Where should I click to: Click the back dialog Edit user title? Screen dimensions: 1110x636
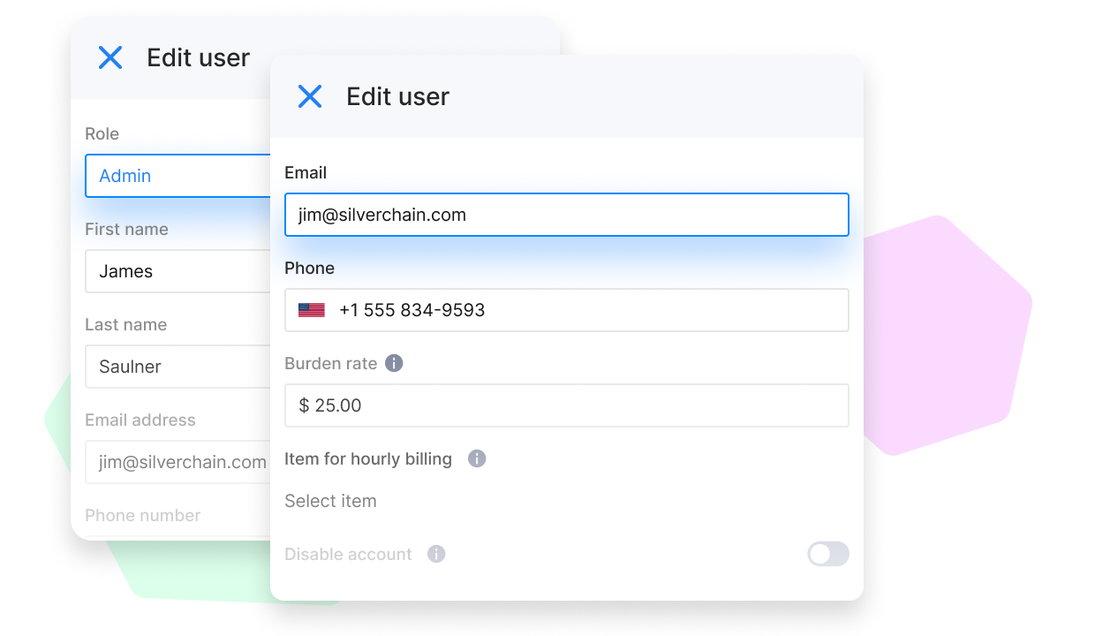(198, 57)
